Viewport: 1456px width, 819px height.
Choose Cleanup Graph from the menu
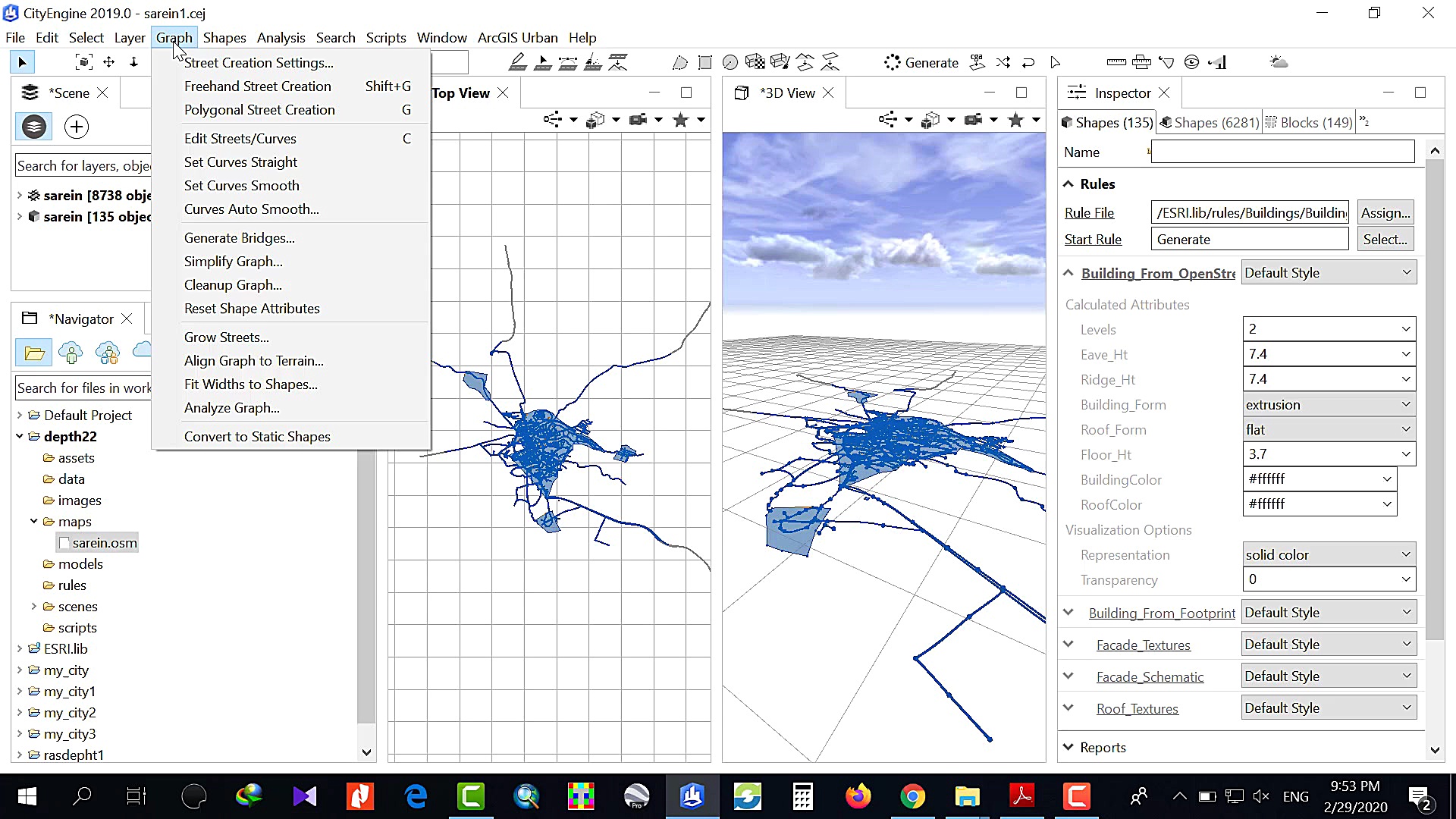[x=233, y=285]
